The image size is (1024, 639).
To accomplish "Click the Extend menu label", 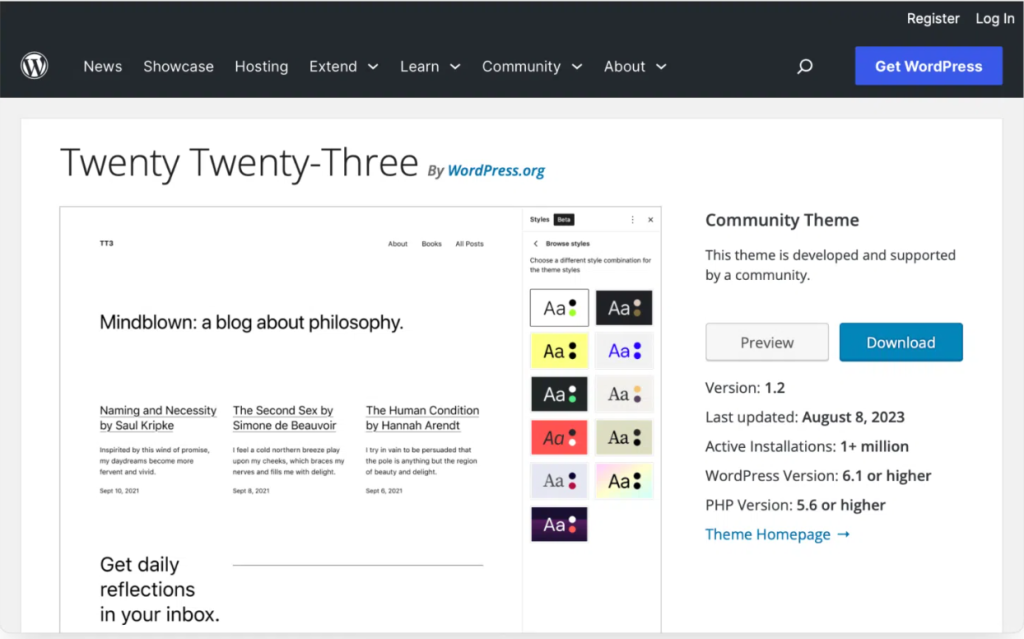I will pyautogui.click(x=333, y=67).
